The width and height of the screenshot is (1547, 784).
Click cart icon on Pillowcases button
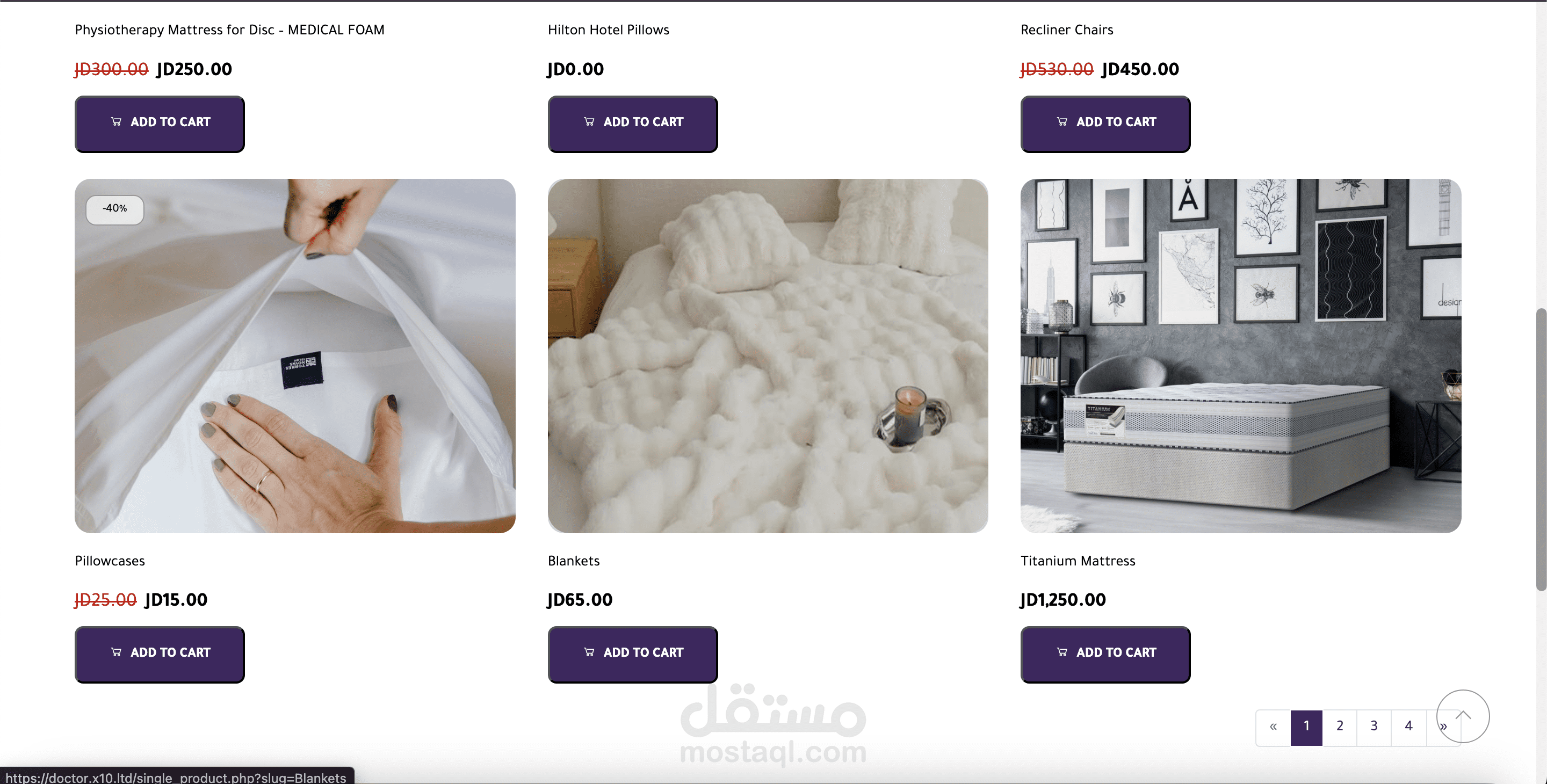coord(117,652)
